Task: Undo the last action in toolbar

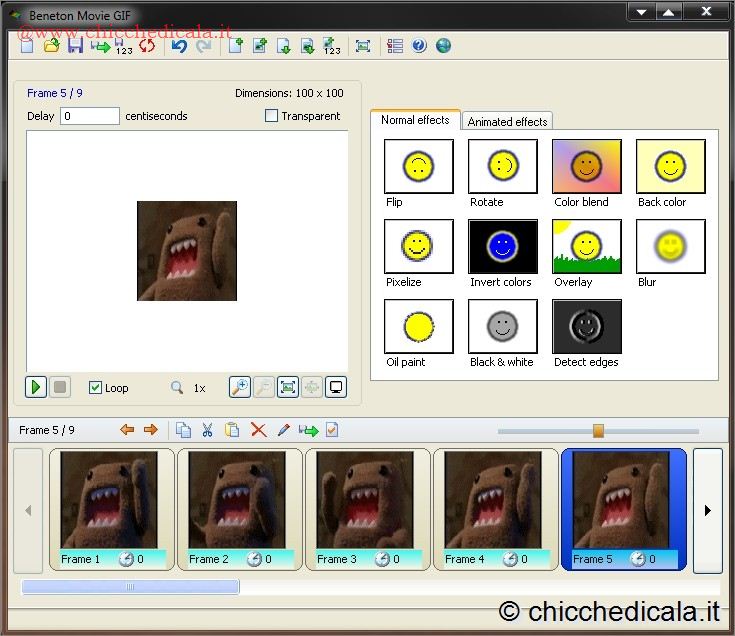Action: point(179,46)
